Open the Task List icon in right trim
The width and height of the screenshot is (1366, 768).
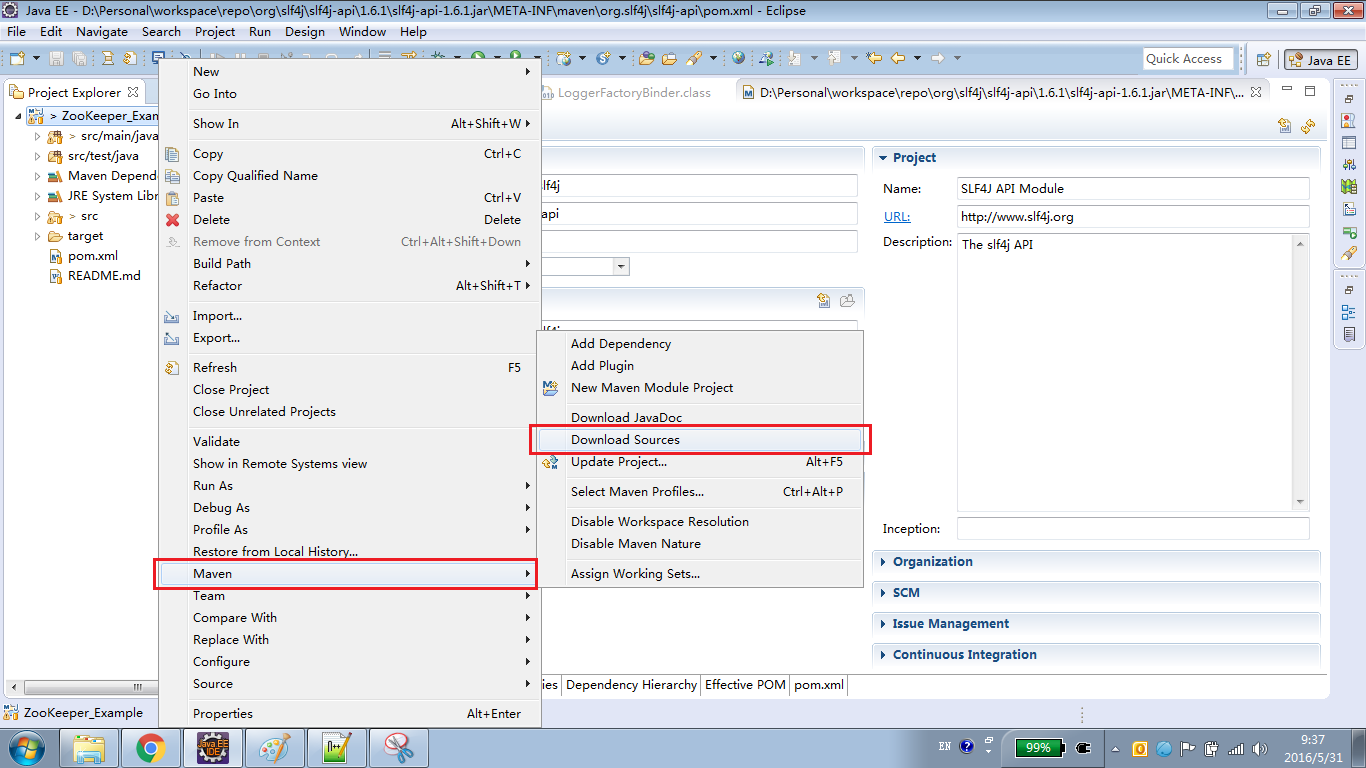1350,334
